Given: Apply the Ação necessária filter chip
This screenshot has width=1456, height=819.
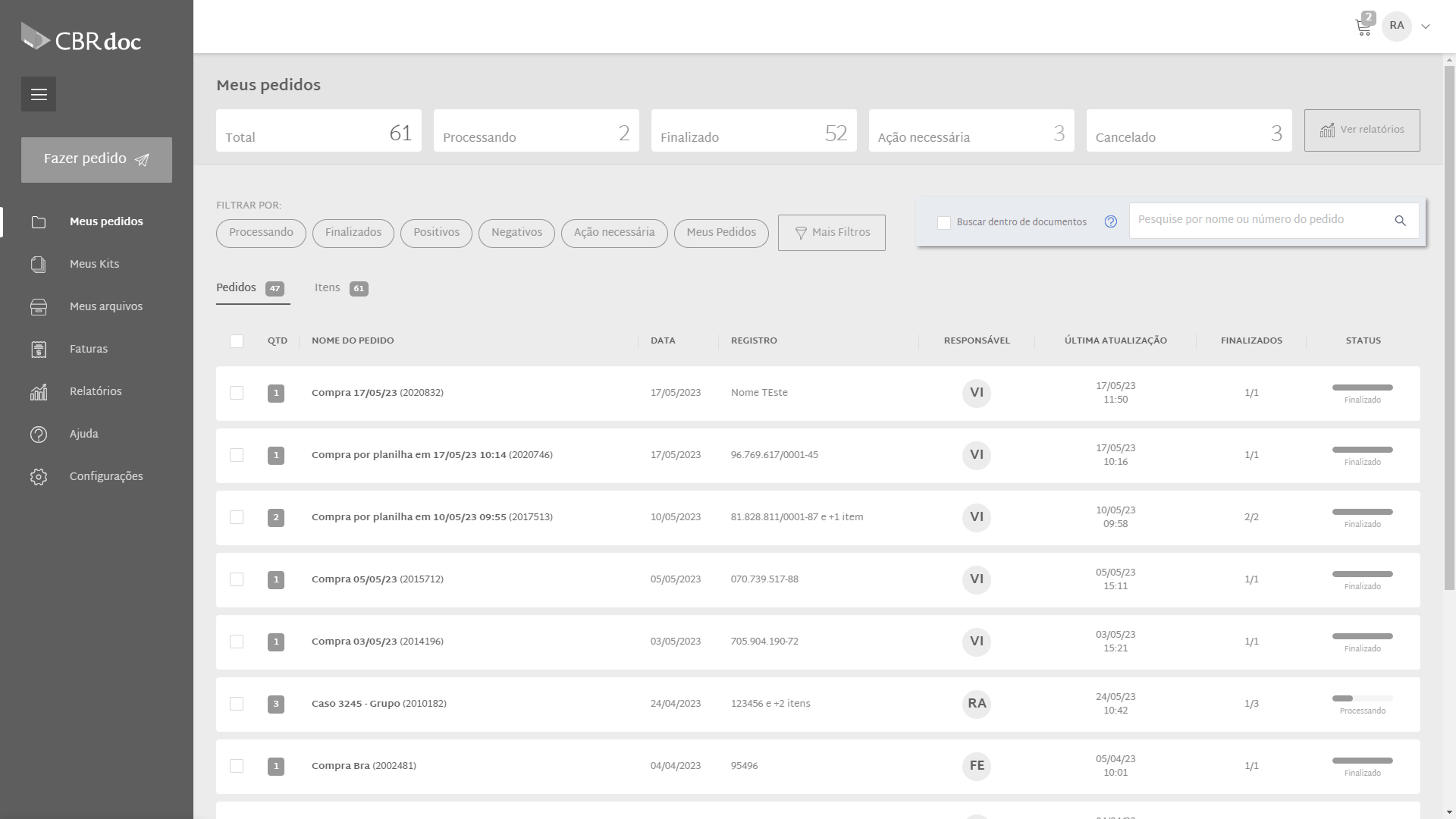Looking at the screenshot, I should [x=614, y=233].
